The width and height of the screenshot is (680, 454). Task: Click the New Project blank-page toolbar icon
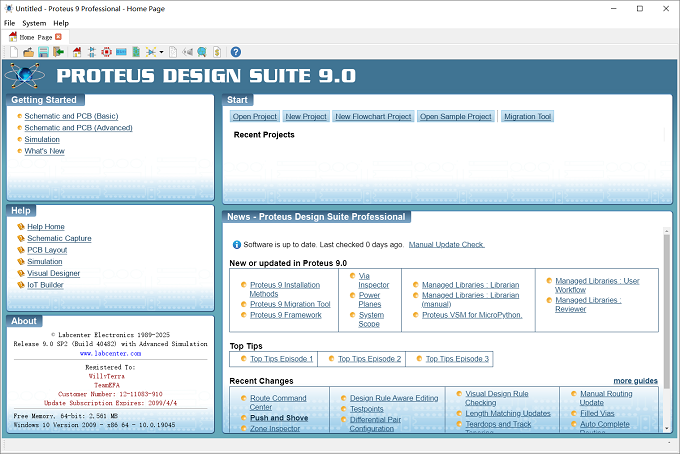[x=14, y=52]
